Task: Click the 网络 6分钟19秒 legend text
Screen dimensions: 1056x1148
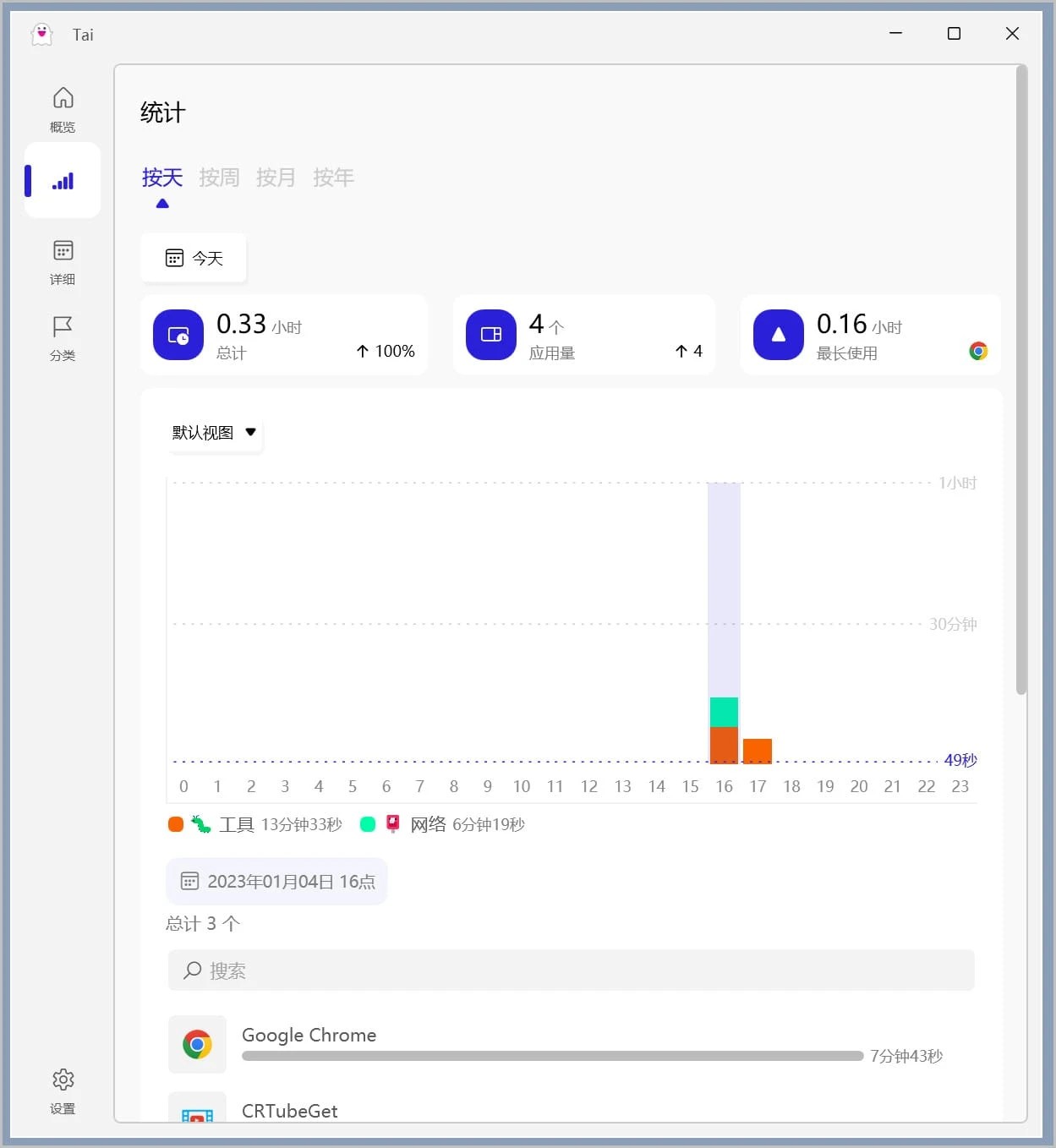Action: [468, 824]
